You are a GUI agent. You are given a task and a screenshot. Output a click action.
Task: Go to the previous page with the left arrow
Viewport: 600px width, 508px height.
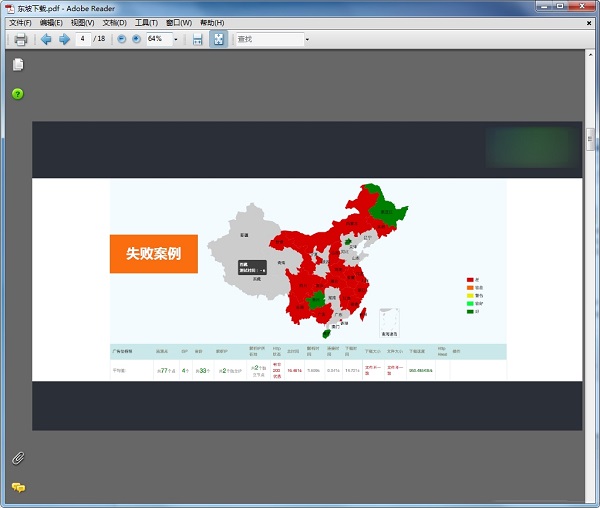pyautogui.click(x=46, y=39)
